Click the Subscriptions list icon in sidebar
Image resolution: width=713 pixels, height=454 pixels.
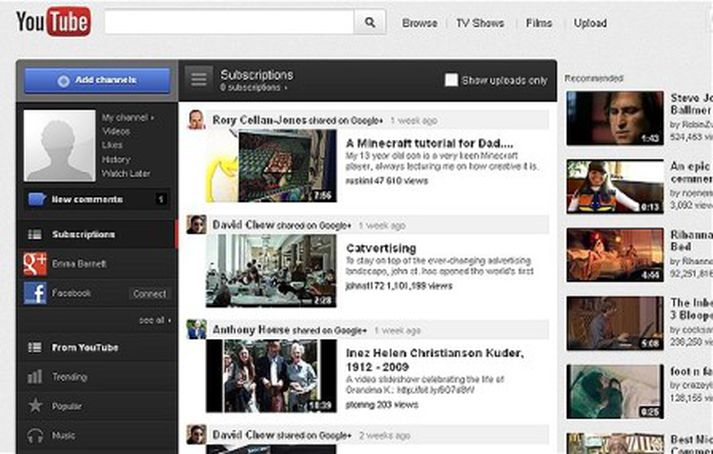tap(35, 235)
